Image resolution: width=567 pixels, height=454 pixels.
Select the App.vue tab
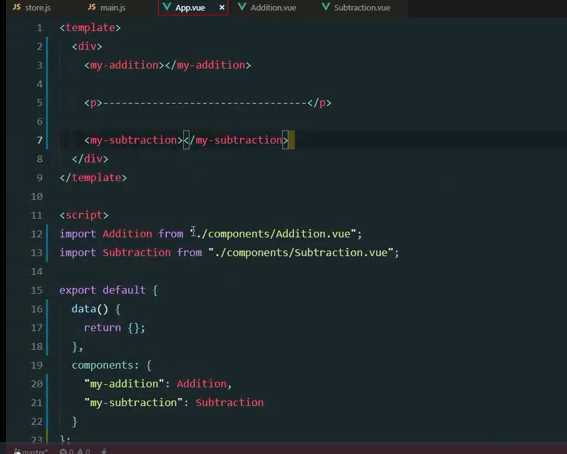point(190,8)
